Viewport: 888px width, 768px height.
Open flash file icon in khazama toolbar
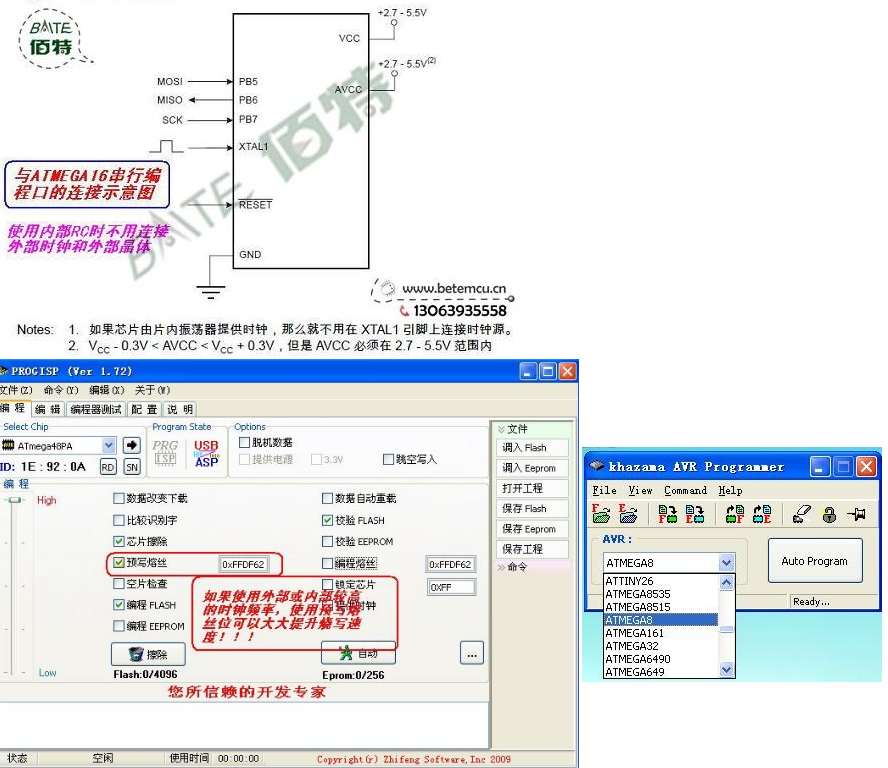(601, 513)
